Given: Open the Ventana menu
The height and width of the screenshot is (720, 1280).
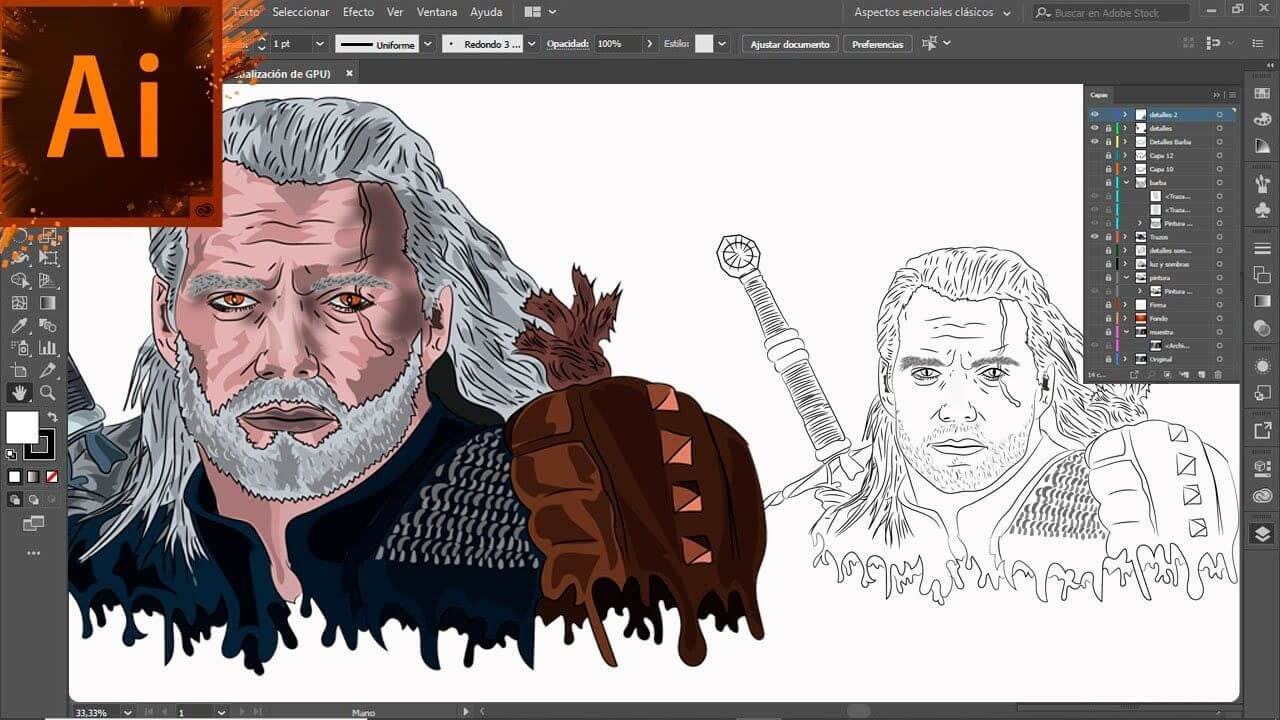Looking at the screenshot, I should click(x=437, y=13).
